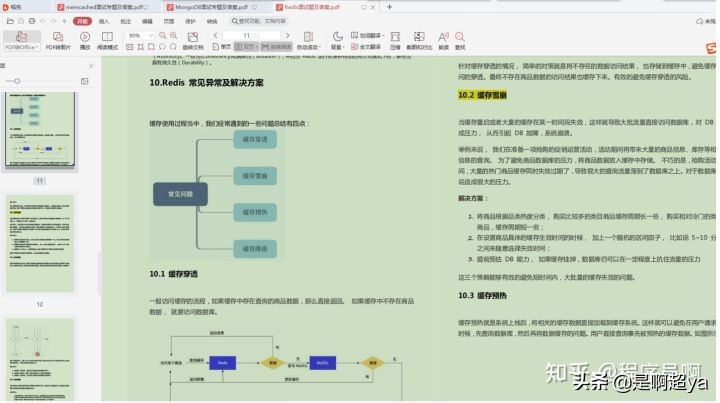The height and width of the screenshot is (403, 720).
Task: Click the zoom in magnifier icon
Action: (x=174, y=35)
